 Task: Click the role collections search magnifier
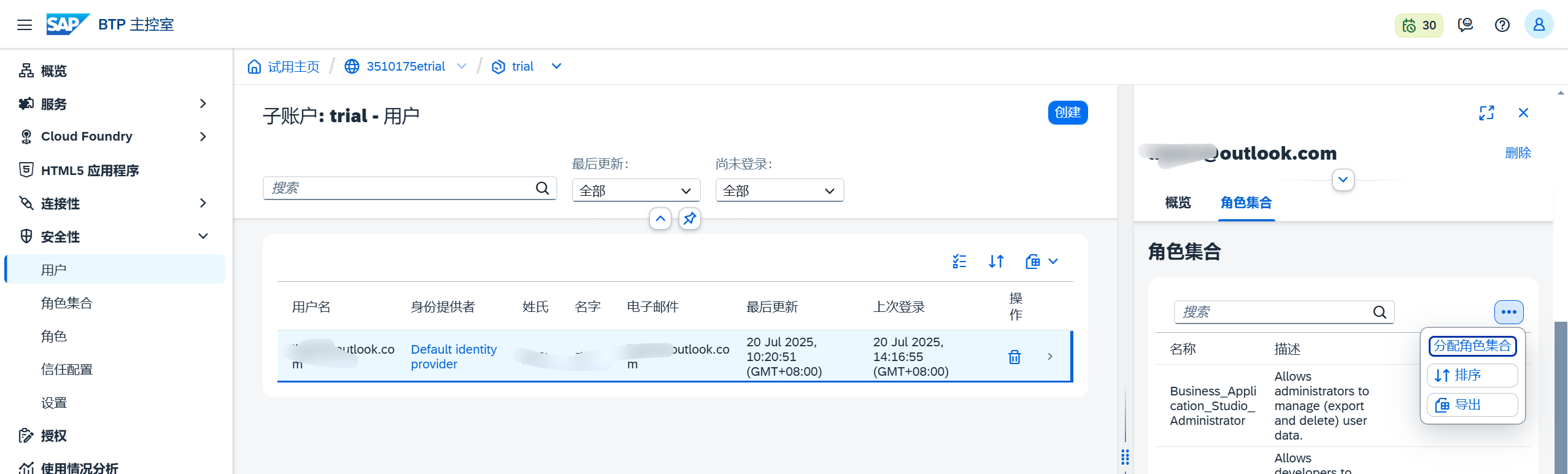click(x=1380, y=312)
